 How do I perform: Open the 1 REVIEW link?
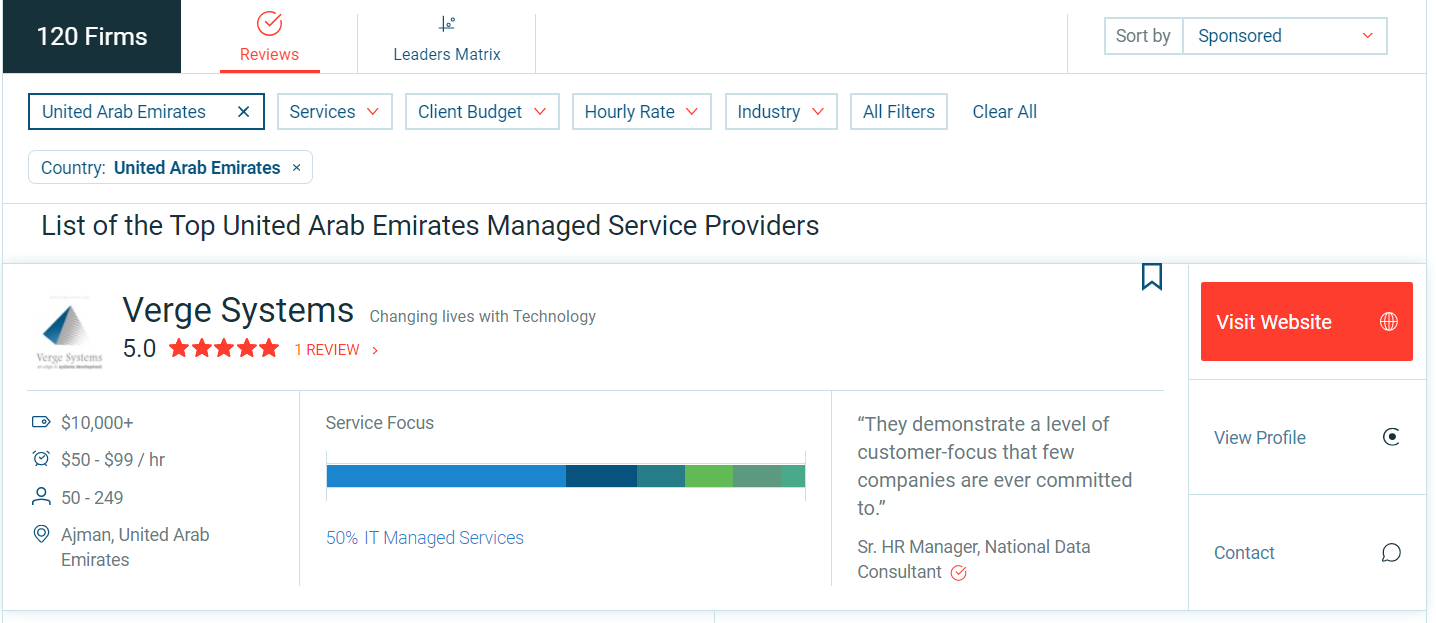[x=336, y=350]
